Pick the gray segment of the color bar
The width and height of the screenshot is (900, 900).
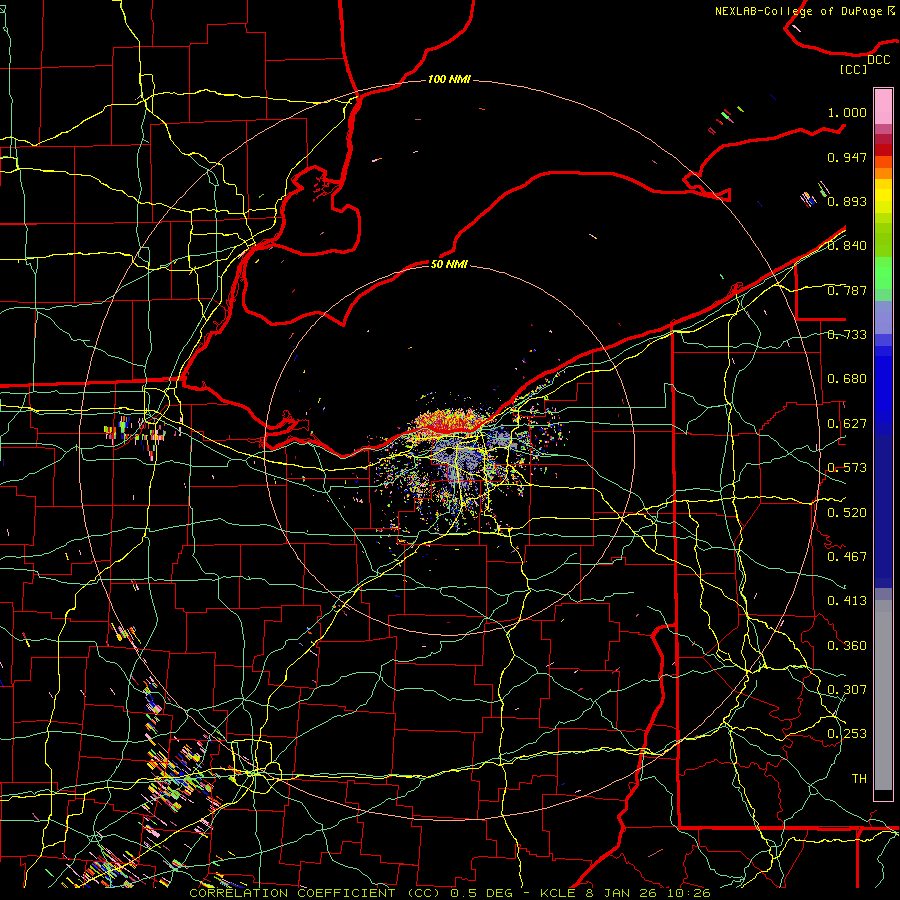(x=883, y=695)
